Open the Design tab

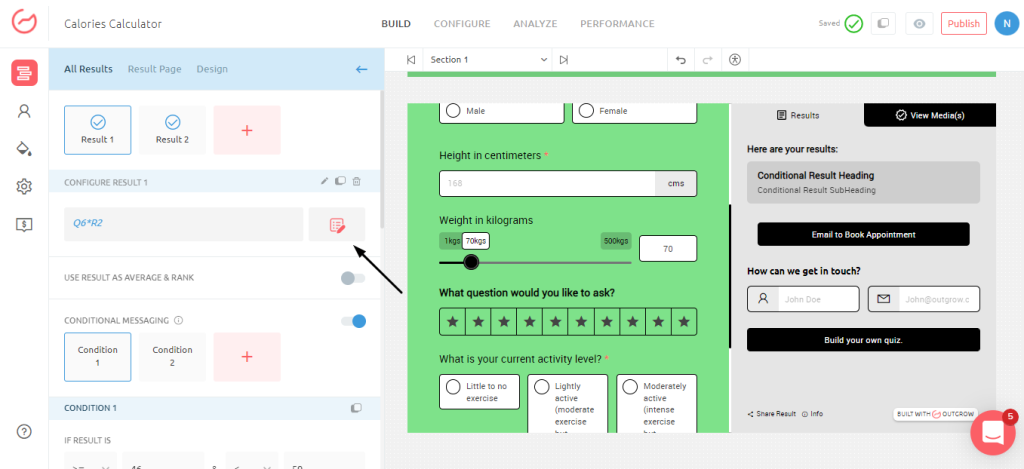tap(212, 69)
